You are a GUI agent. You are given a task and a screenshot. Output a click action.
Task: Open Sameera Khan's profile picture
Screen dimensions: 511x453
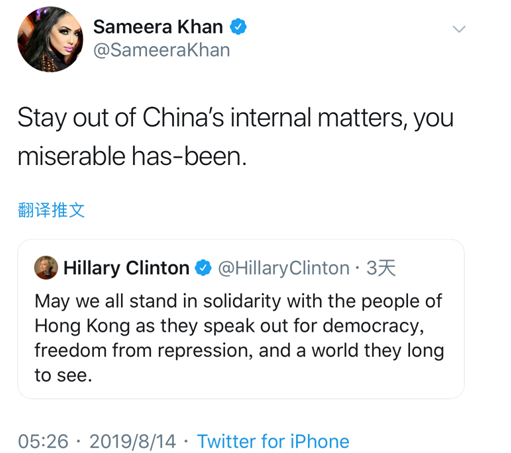point(50,39)
